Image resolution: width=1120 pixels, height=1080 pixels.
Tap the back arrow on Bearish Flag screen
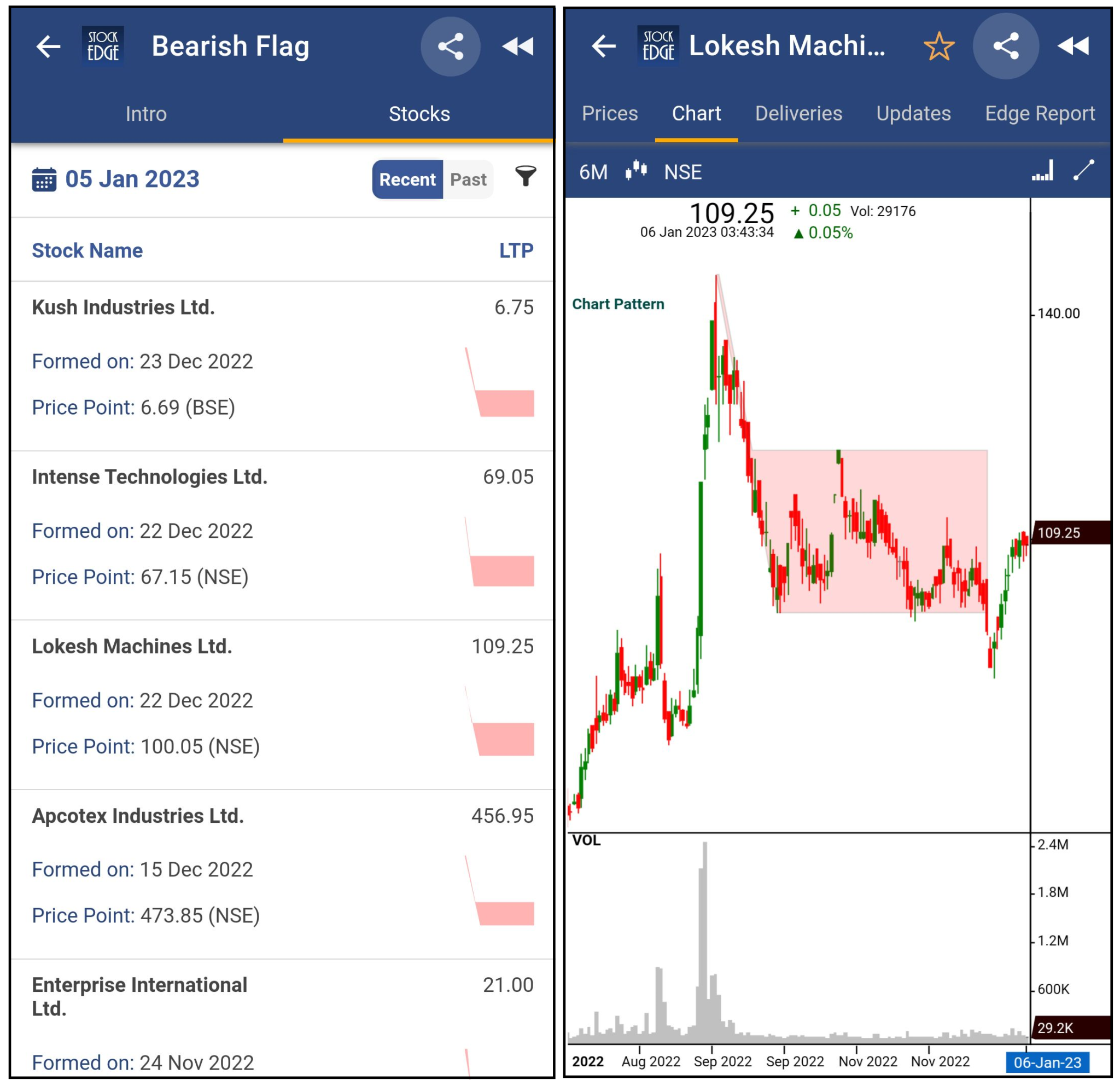(46, 47)
